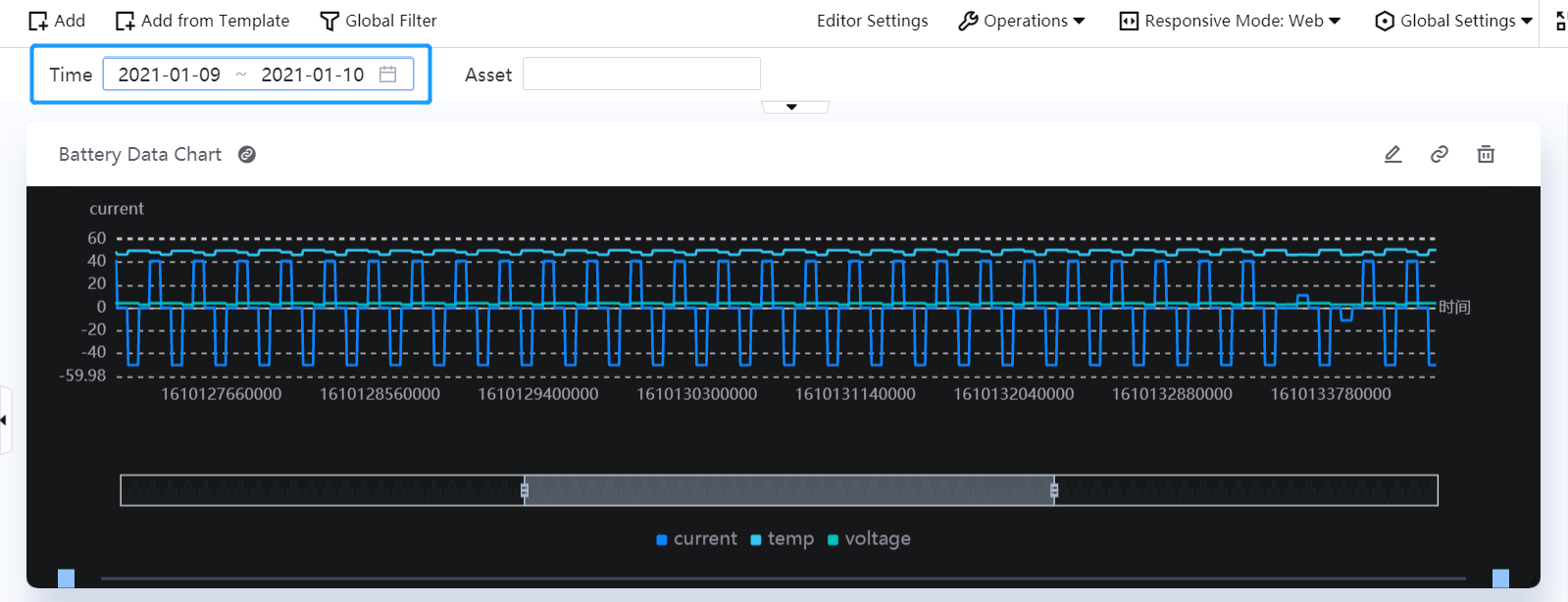Toggle the voltage series in legend
This screenshot has width=1568, height=602.
pyautogui.click(x=869, y=539)
